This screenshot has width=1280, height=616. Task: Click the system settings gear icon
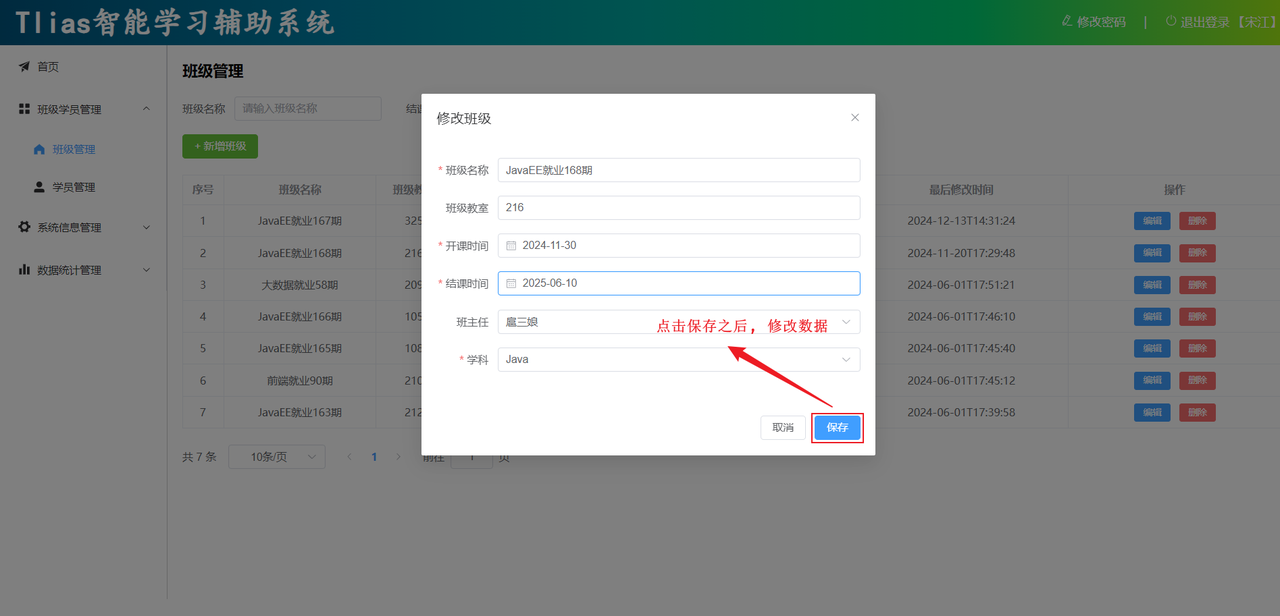pyautogui.click(x=24, y=227)
